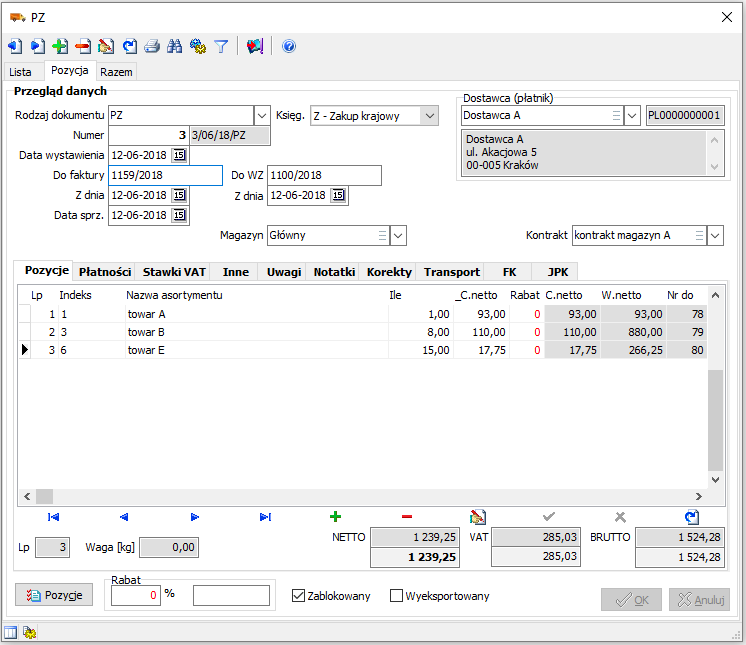Click the refresh icon in top toolbar
This screenshot has height=645, width=746.
129,46
